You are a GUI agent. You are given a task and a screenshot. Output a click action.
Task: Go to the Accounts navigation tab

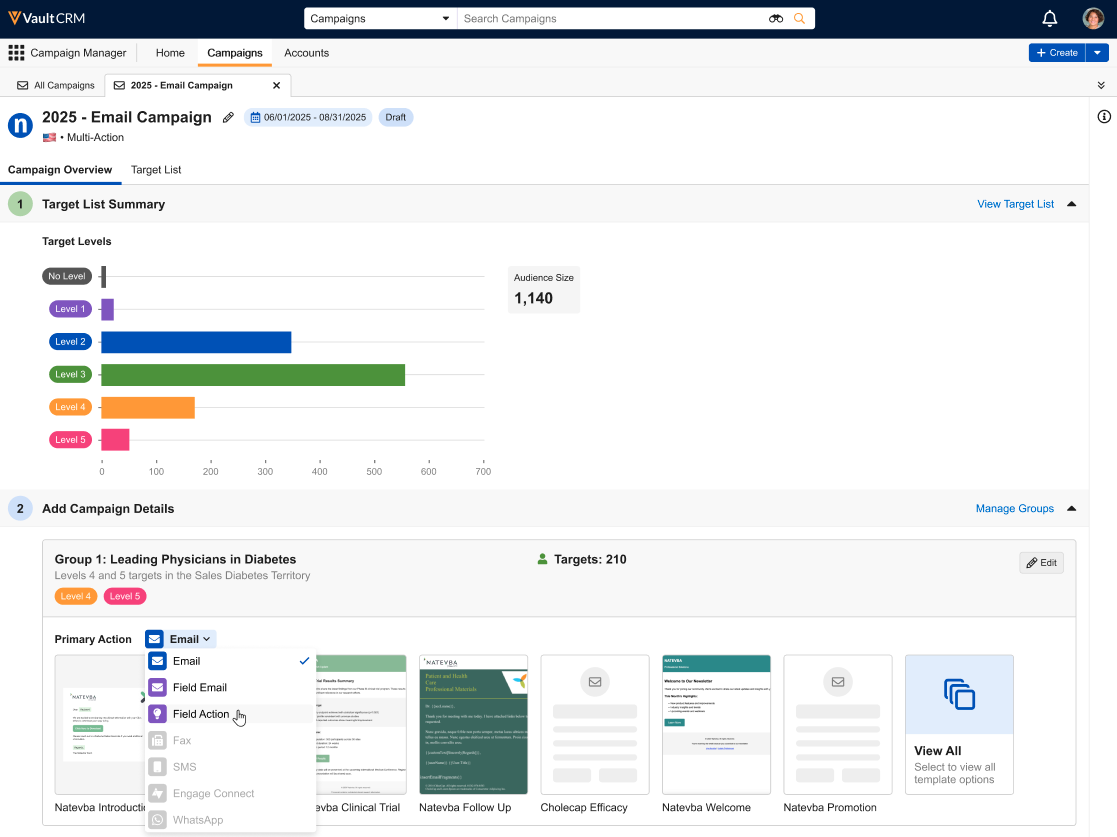pos(306,53)
